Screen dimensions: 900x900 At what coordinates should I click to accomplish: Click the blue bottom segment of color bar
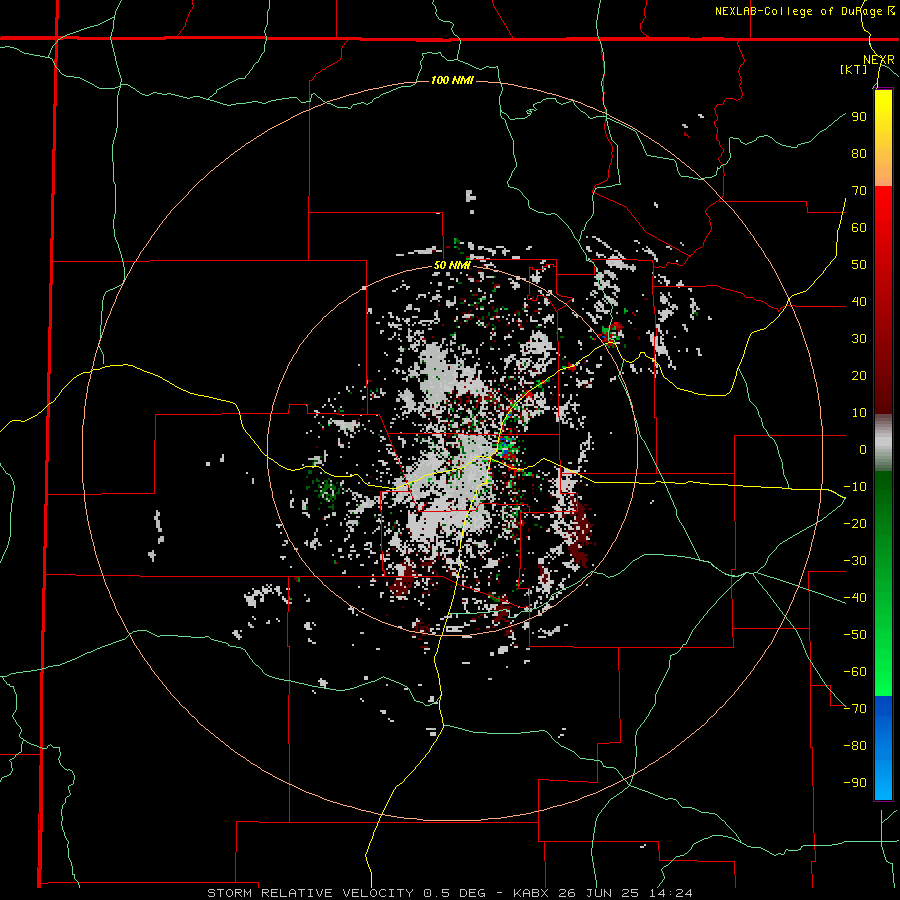[883, 748]
